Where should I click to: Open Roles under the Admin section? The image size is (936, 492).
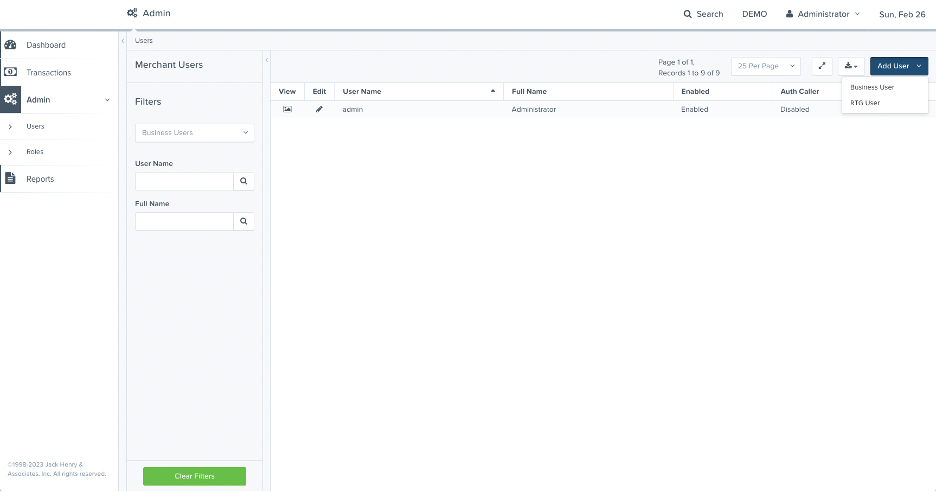click(x=35, y=152)
